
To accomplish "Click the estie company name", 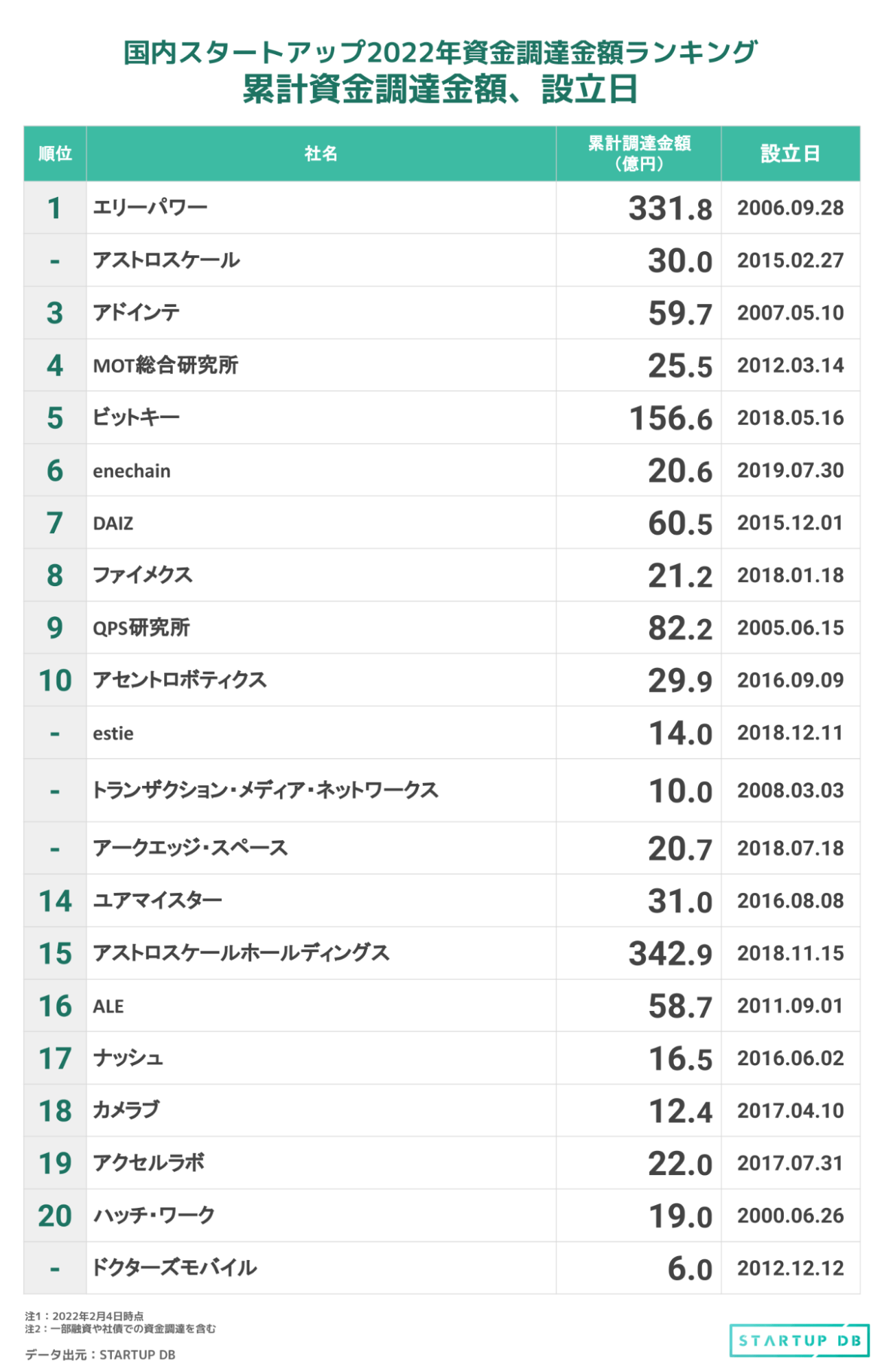I will coord(113,733).
